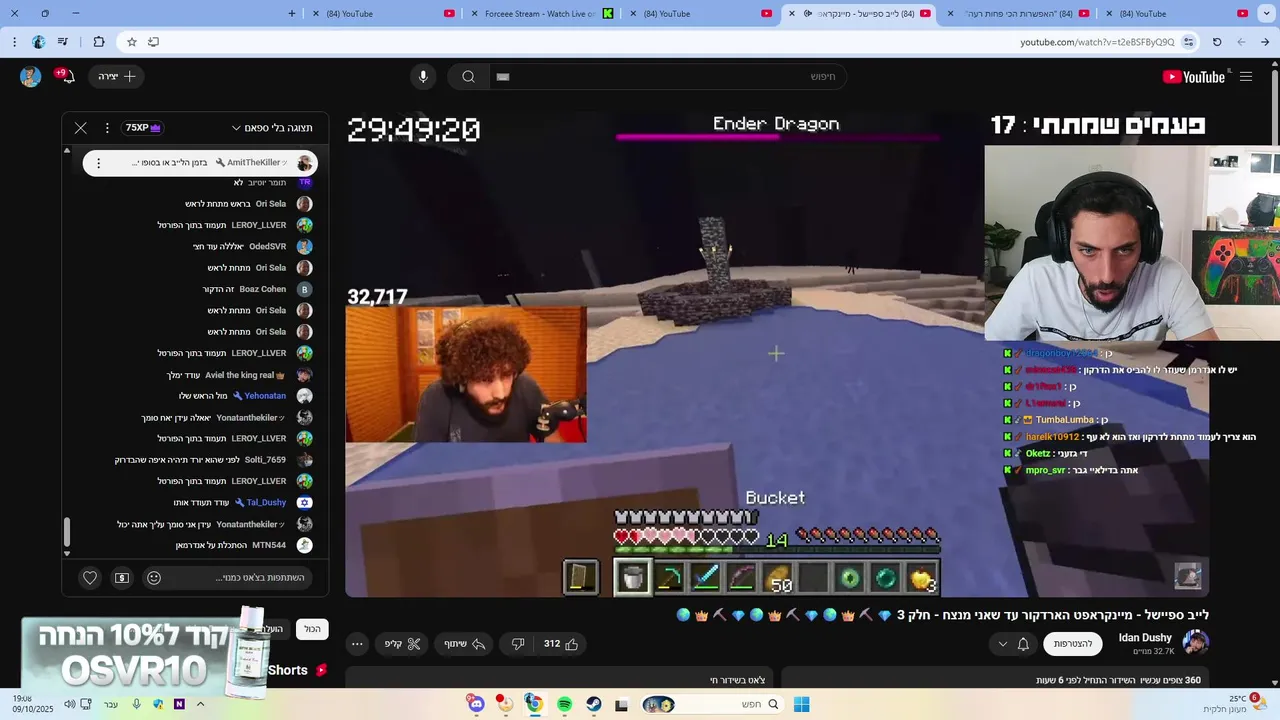Open Idan Dushy channel avatar
This screenshot has width=1280, height=720.
[1195, 643]
